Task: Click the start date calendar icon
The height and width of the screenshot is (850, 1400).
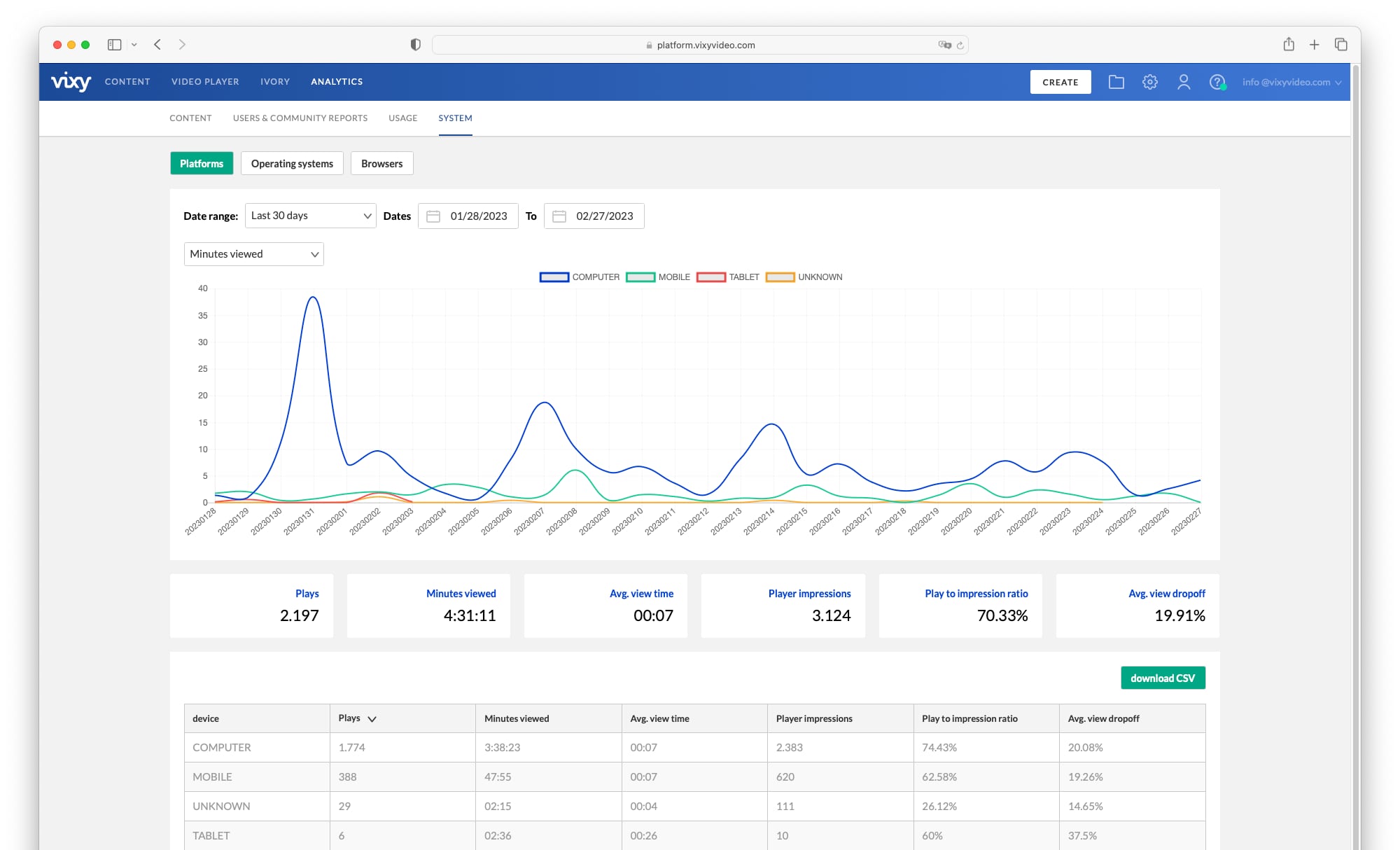Action: 433,216
